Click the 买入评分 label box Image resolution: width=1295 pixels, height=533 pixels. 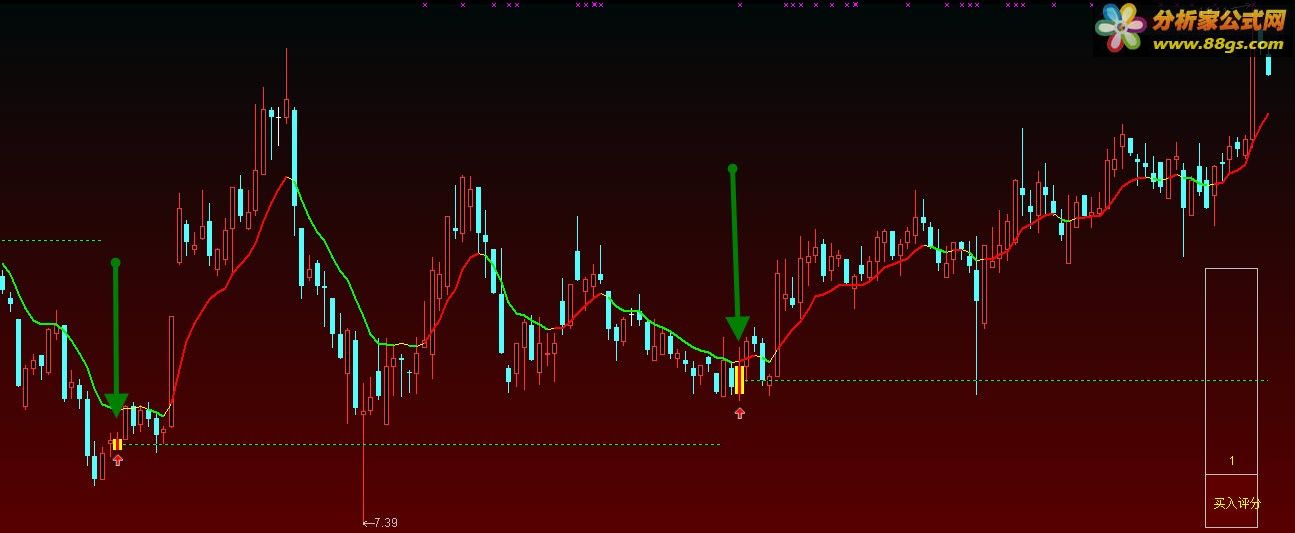coord(1231,503)
